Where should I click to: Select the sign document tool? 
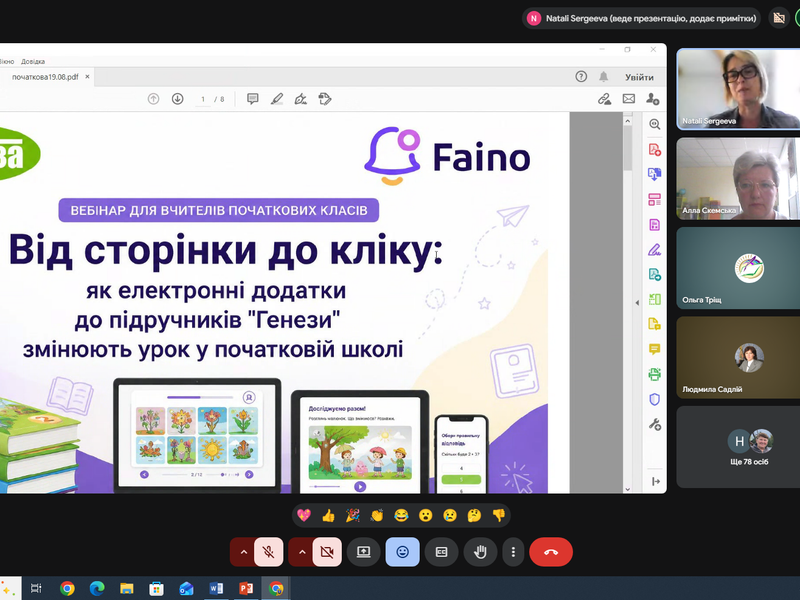tap(301, 99)
